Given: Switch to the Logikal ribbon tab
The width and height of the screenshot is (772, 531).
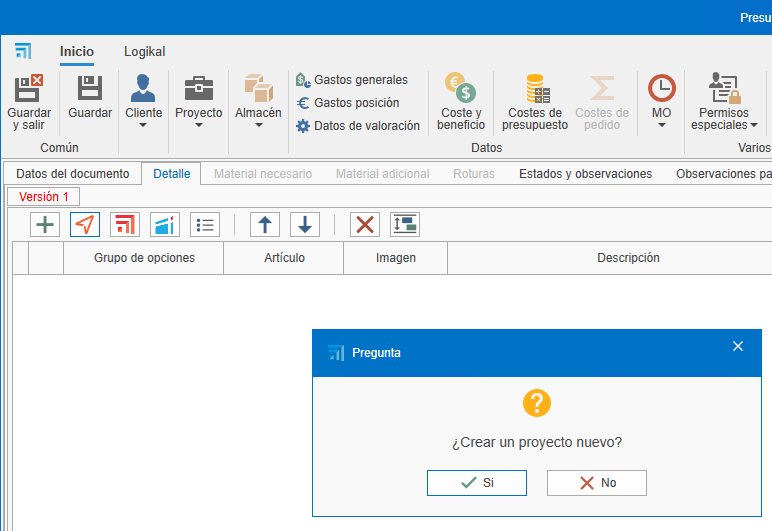Looking at the screenshot, I should pos(144,52).
